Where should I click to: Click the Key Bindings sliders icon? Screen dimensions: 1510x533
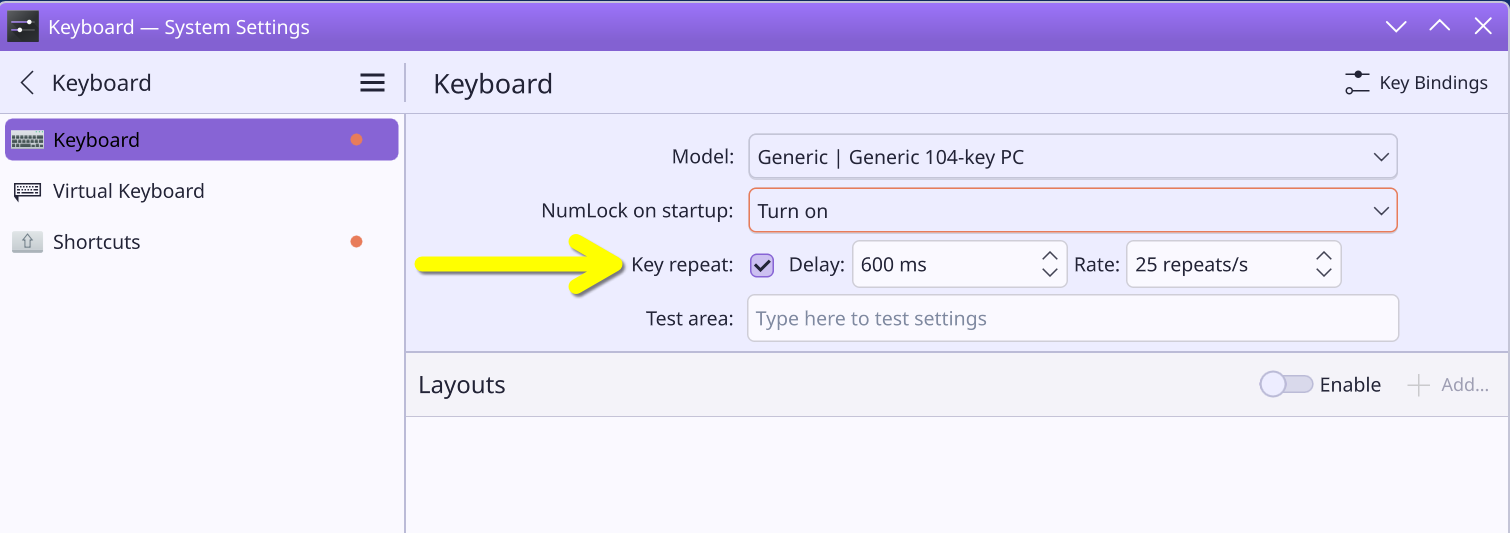[1356, 83]
